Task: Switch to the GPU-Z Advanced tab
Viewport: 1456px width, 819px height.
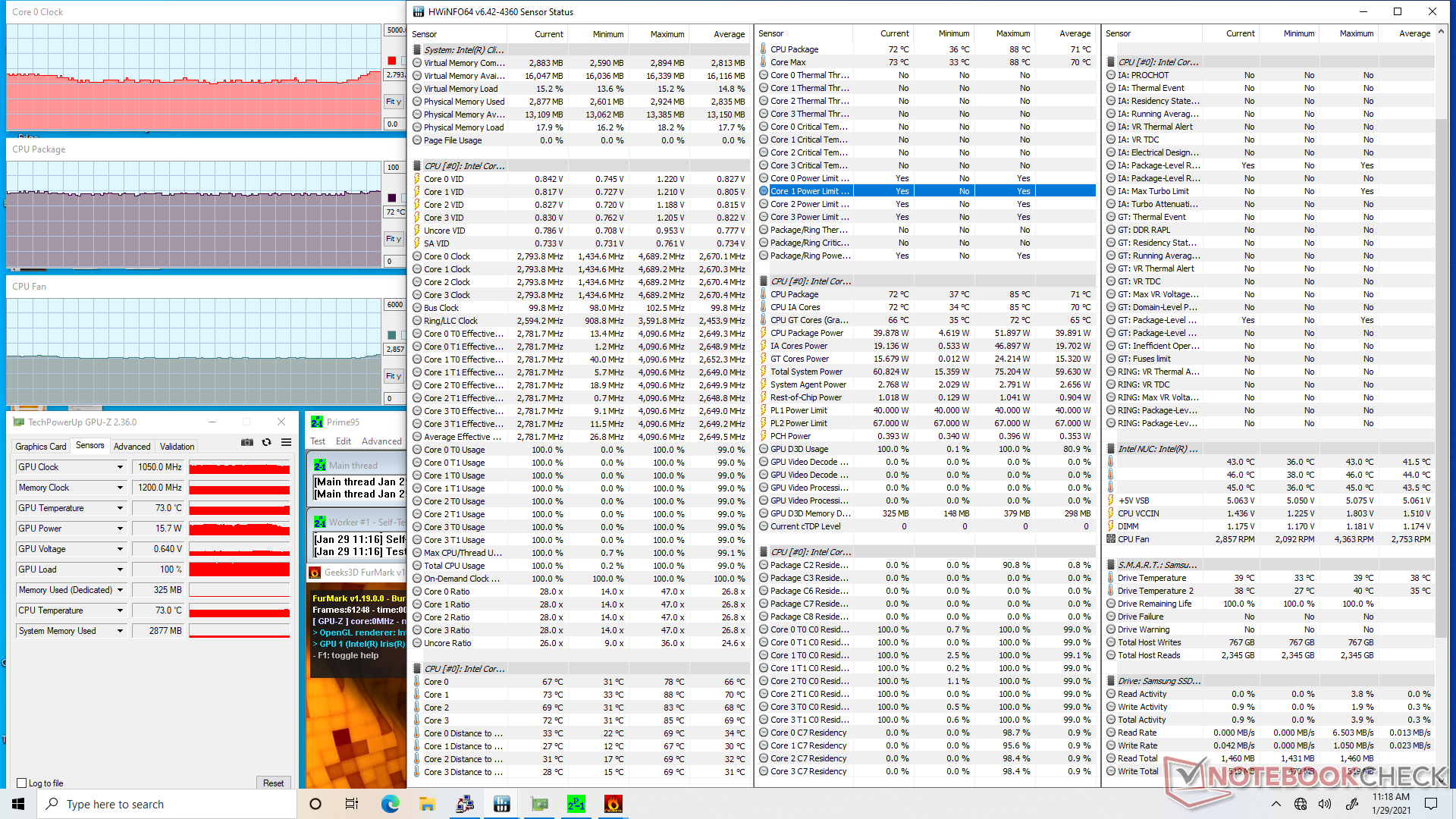Action: tap(132, 447)
